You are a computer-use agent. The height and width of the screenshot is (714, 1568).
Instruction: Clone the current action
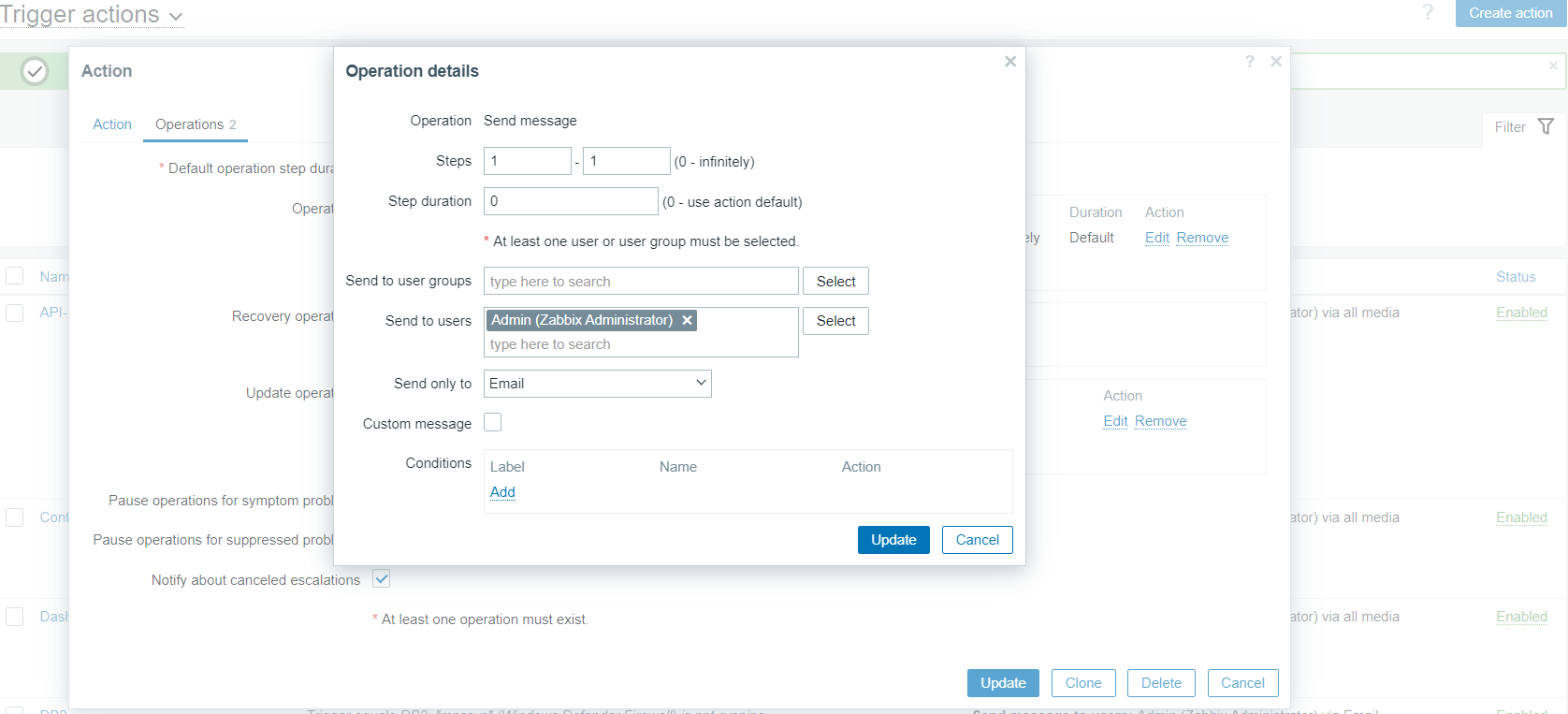click(x=1082, y=683)
